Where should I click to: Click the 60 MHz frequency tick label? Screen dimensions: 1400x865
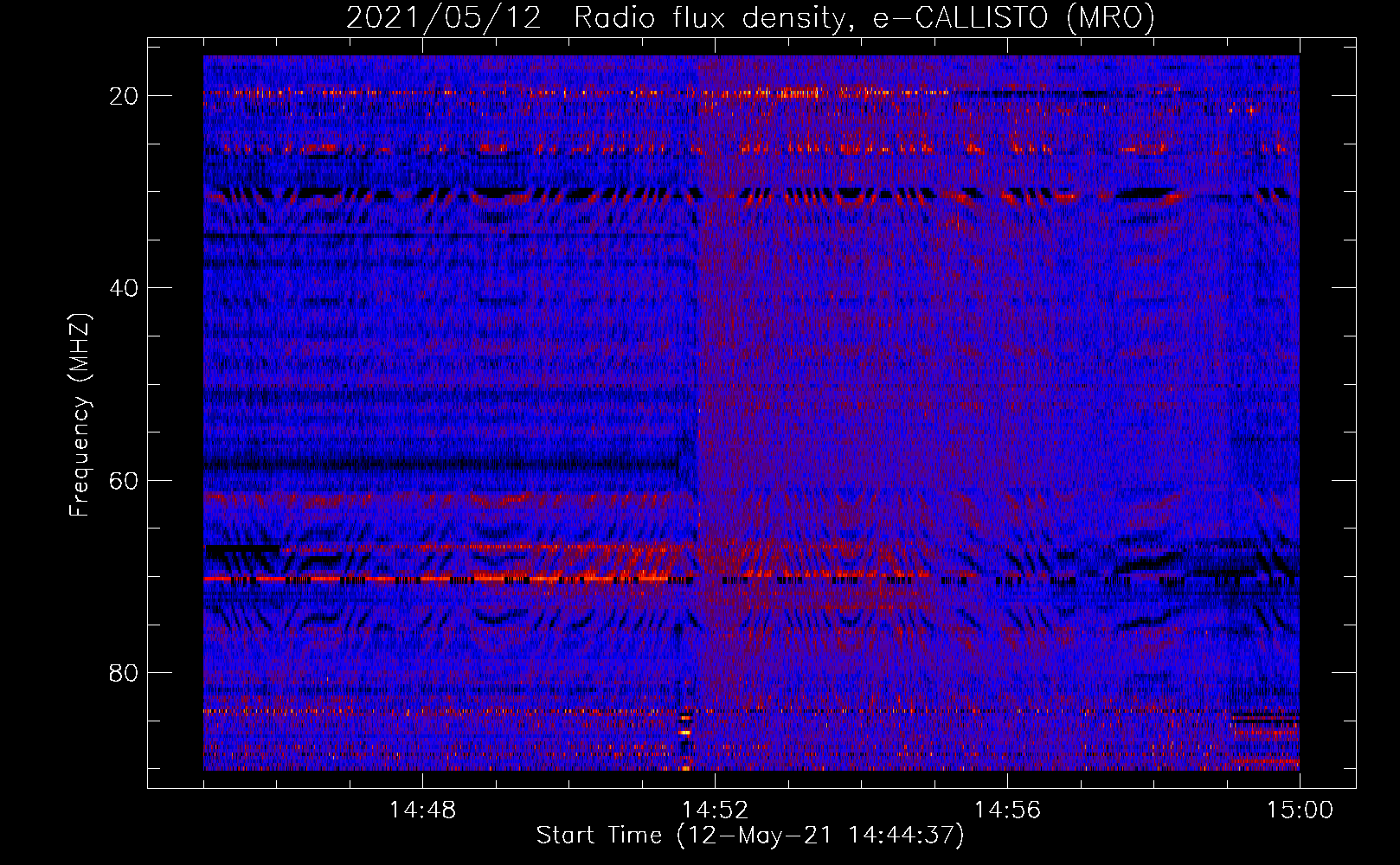[124, 480]
